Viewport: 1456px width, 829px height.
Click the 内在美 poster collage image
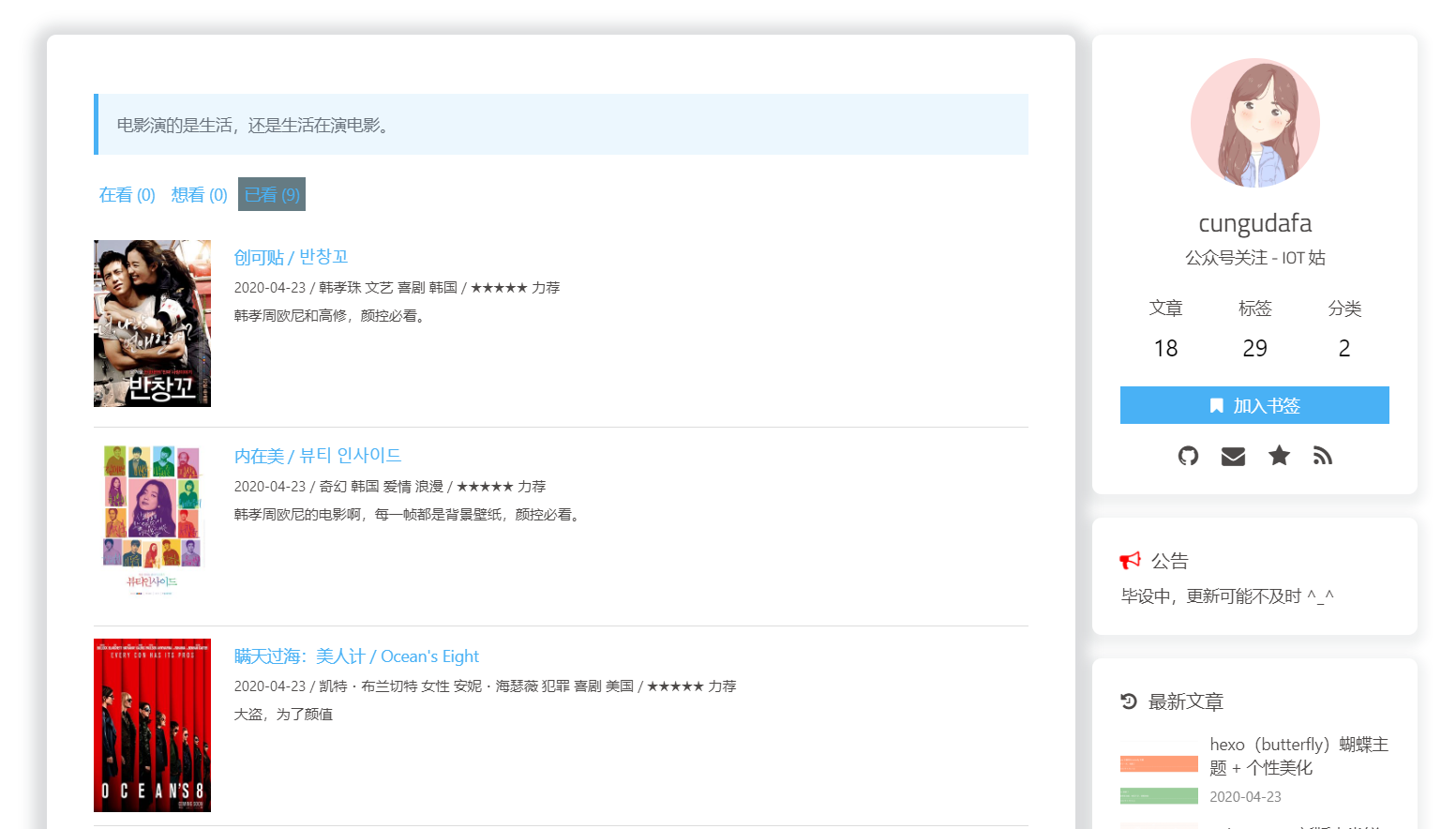151,519
